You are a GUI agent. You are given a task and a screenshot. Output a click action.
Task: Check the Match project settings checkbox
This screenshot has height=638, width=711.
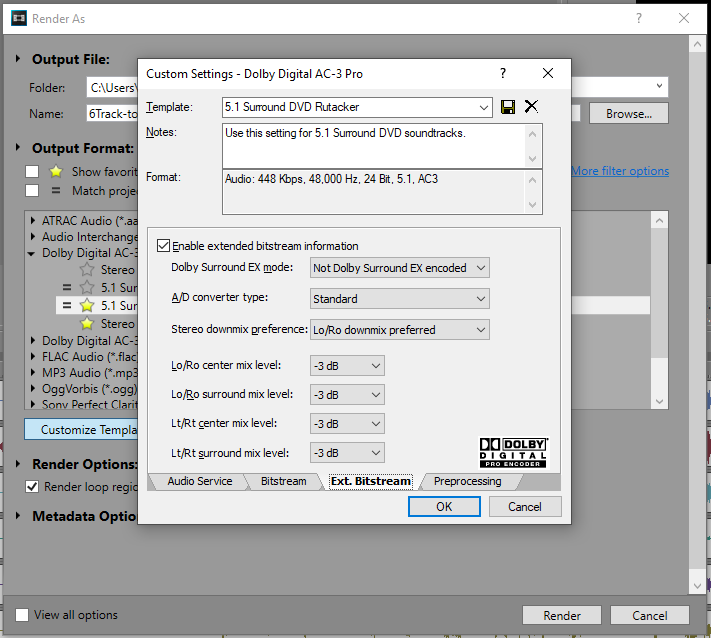[32, 190]
